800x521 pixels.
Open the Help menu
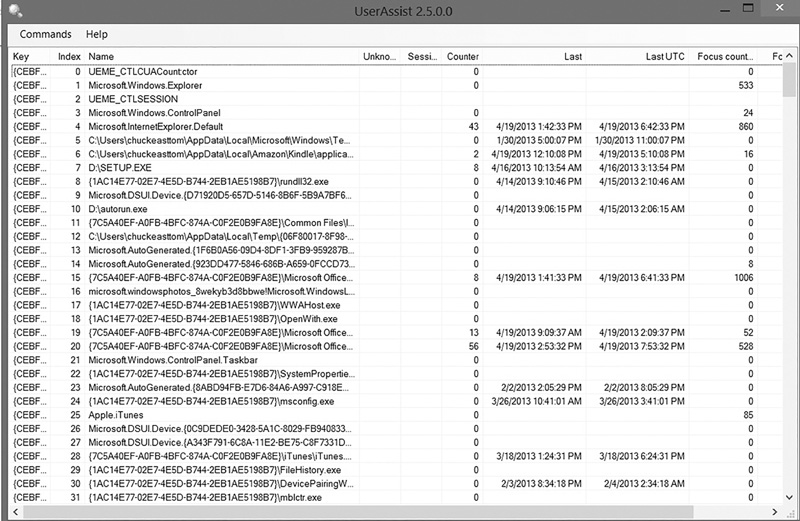(96, 34)
